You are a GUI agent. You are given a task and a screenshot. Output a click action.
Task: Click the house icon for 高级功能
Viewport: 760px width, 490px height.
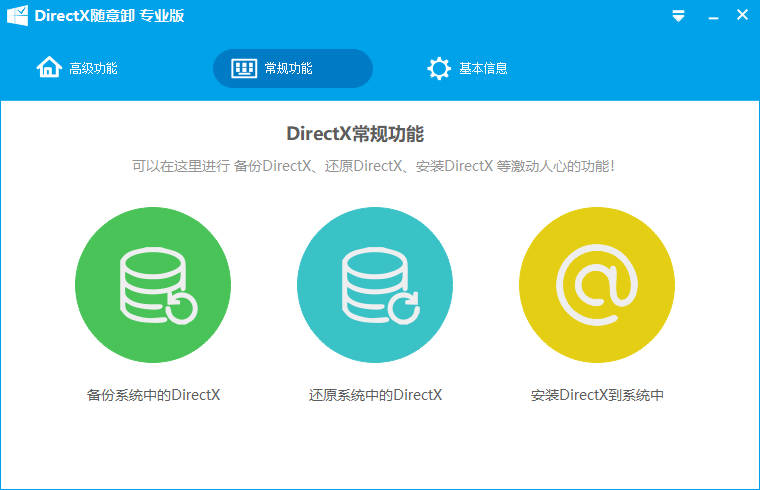tap(49, 68)
